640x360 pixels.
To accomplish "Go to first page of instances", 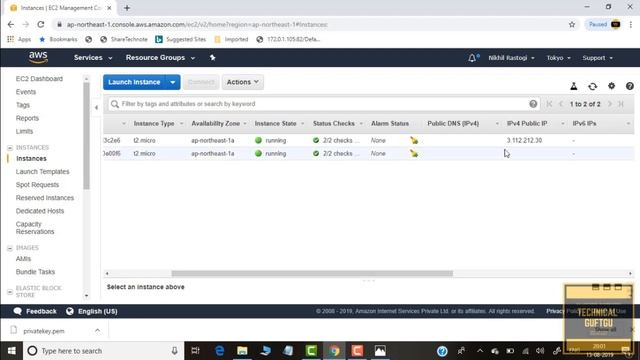I will (x=549, y=104).
